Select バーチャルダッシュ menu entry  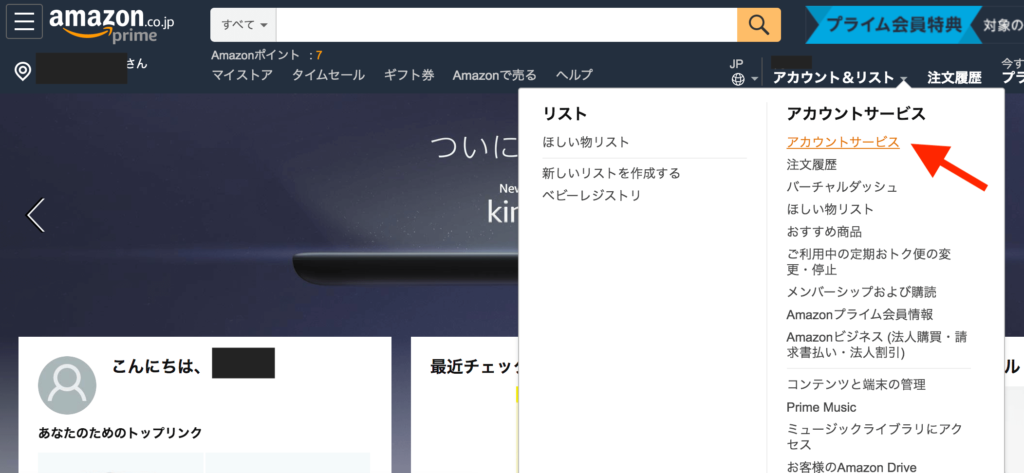pos(842,187)
